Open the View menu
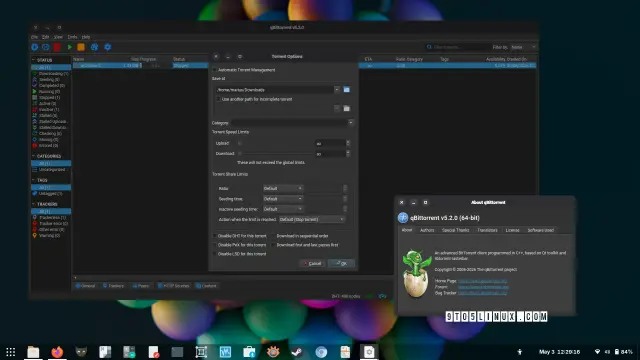Image resolution: width=640 pixels, height=360 pixels. click(58, 37)
